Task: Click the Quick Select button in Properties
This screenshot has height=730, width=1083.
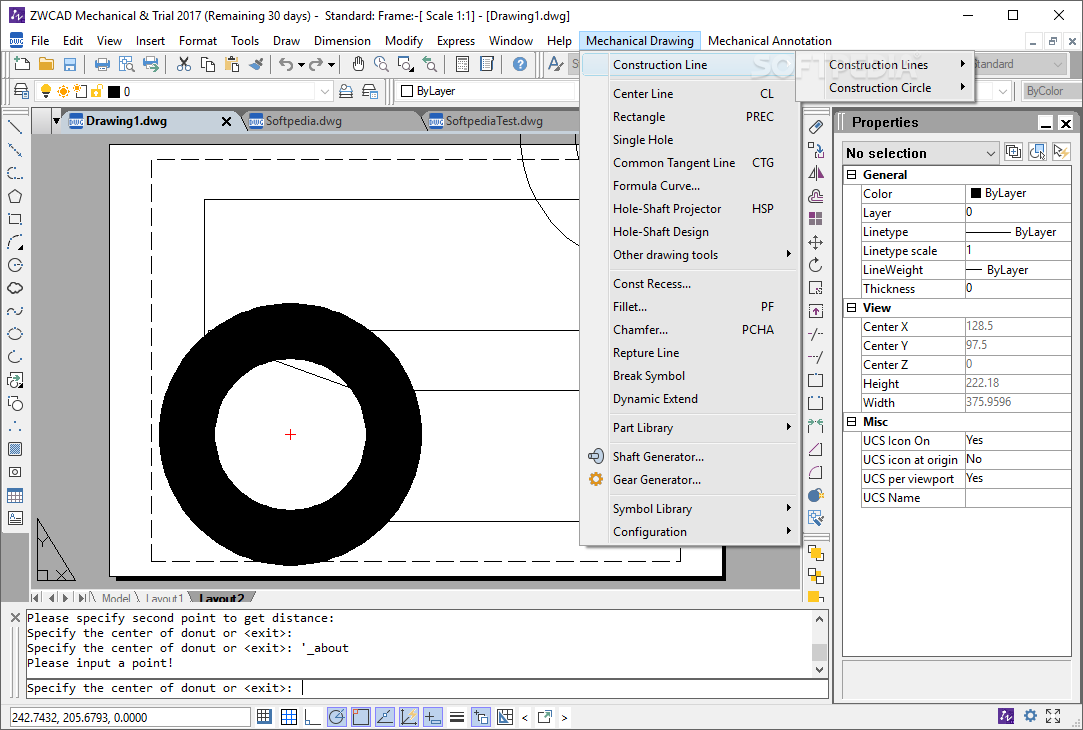Action: point(1061,152)
